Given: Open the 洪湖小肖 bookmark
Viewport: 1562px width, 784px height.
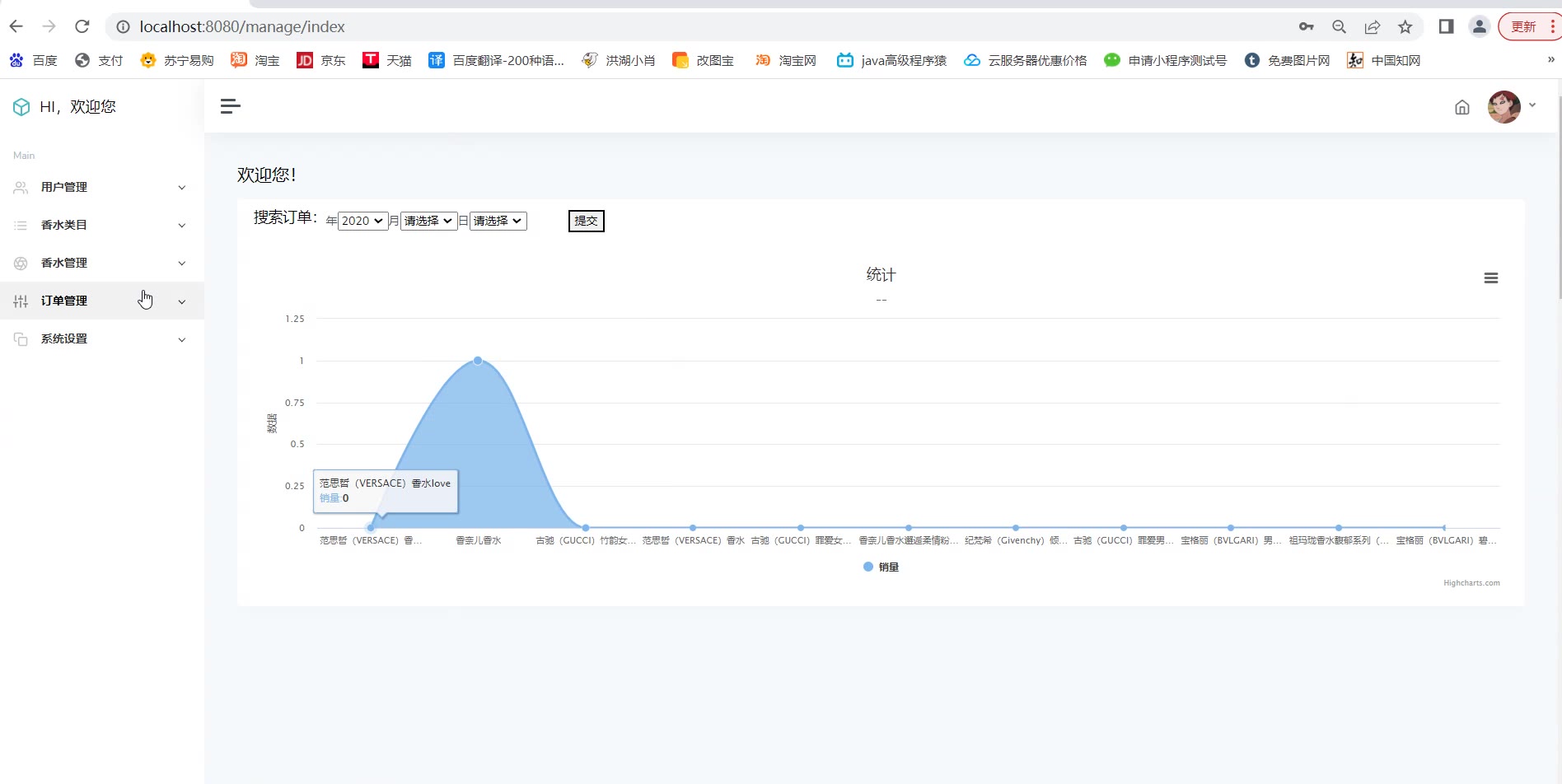Looking at the screenshot, I should (x=619, y=60).
